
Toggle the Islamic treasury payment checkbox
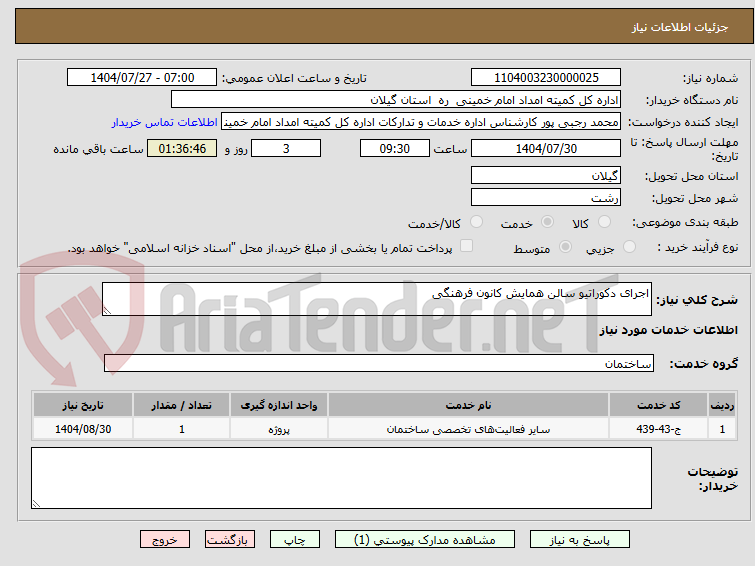pyautogui.click(x=466, y=246)
